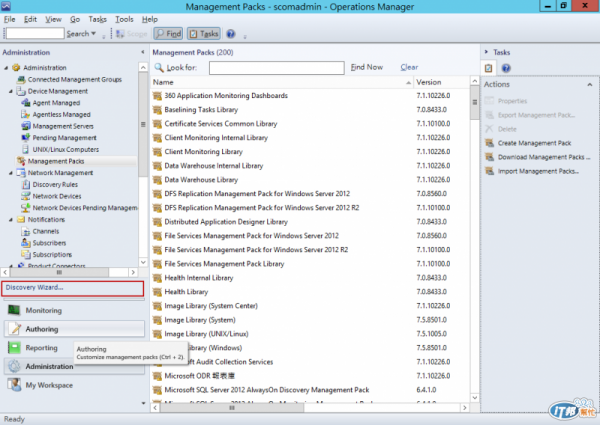This screenshot has width=600, height=425.
Task: Select 360 Application Monitoring Dashboards pack icon
Action: 157,96
